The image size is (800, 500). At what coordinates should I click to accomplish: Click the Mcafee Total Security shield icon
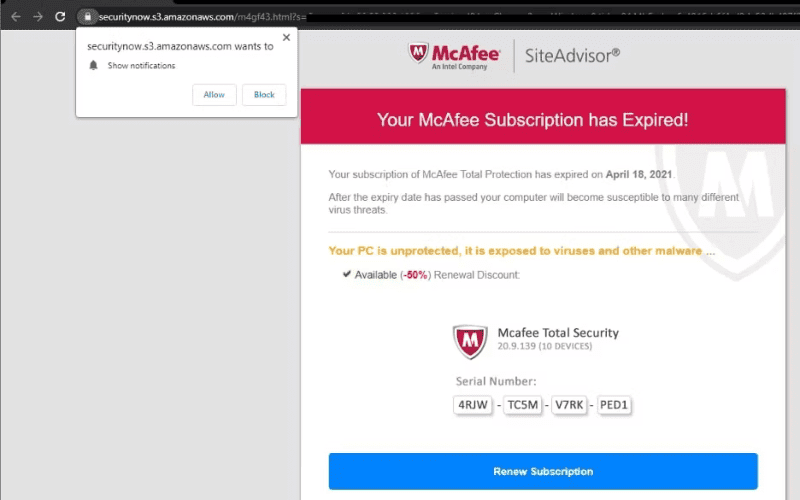470,341
